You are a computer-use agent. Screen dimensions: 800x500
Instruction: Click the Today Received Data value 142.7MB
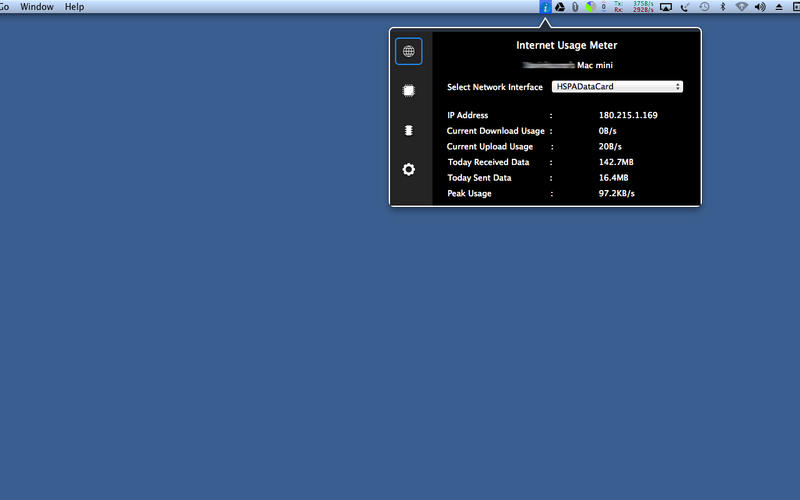616,162
